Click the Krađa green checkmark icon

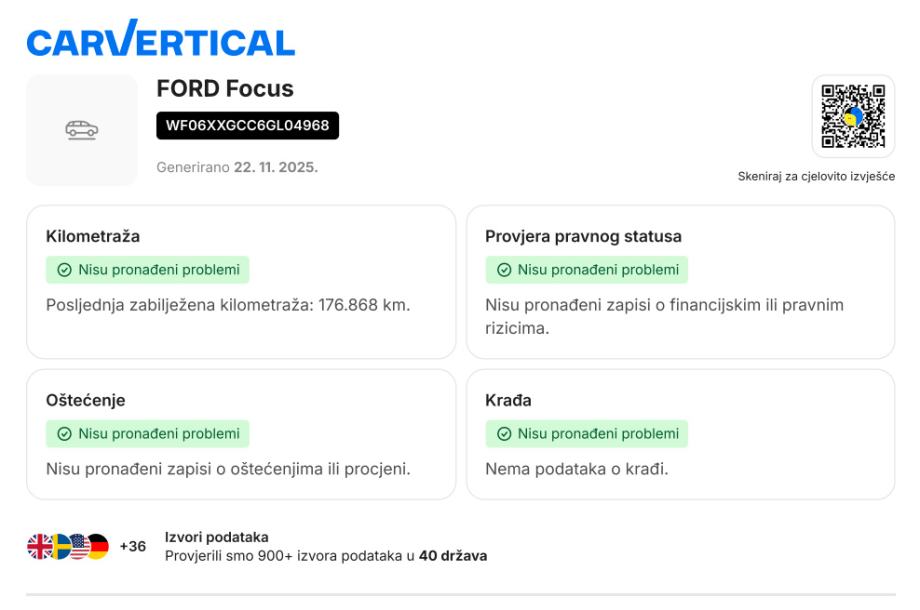(x=504, y=434)
